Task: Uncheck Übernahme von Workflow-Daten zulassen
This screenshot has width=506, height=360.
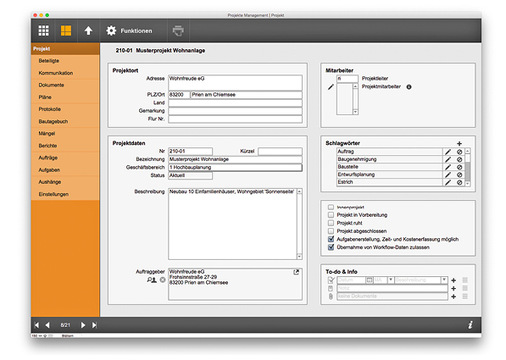Action: coord(331,247)
